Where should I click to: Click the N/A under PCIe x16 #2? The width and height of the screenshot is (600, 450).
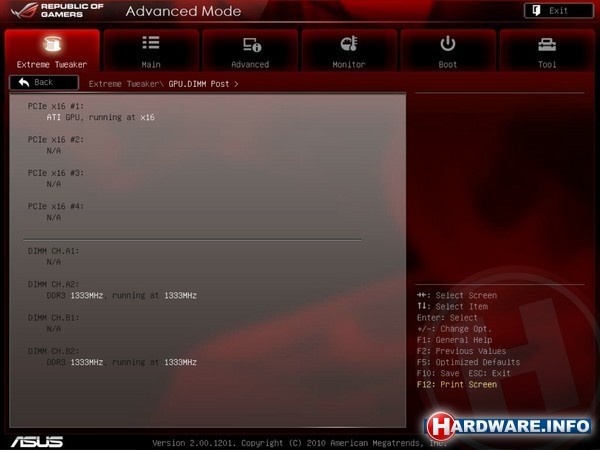click(x=54, y=151)
